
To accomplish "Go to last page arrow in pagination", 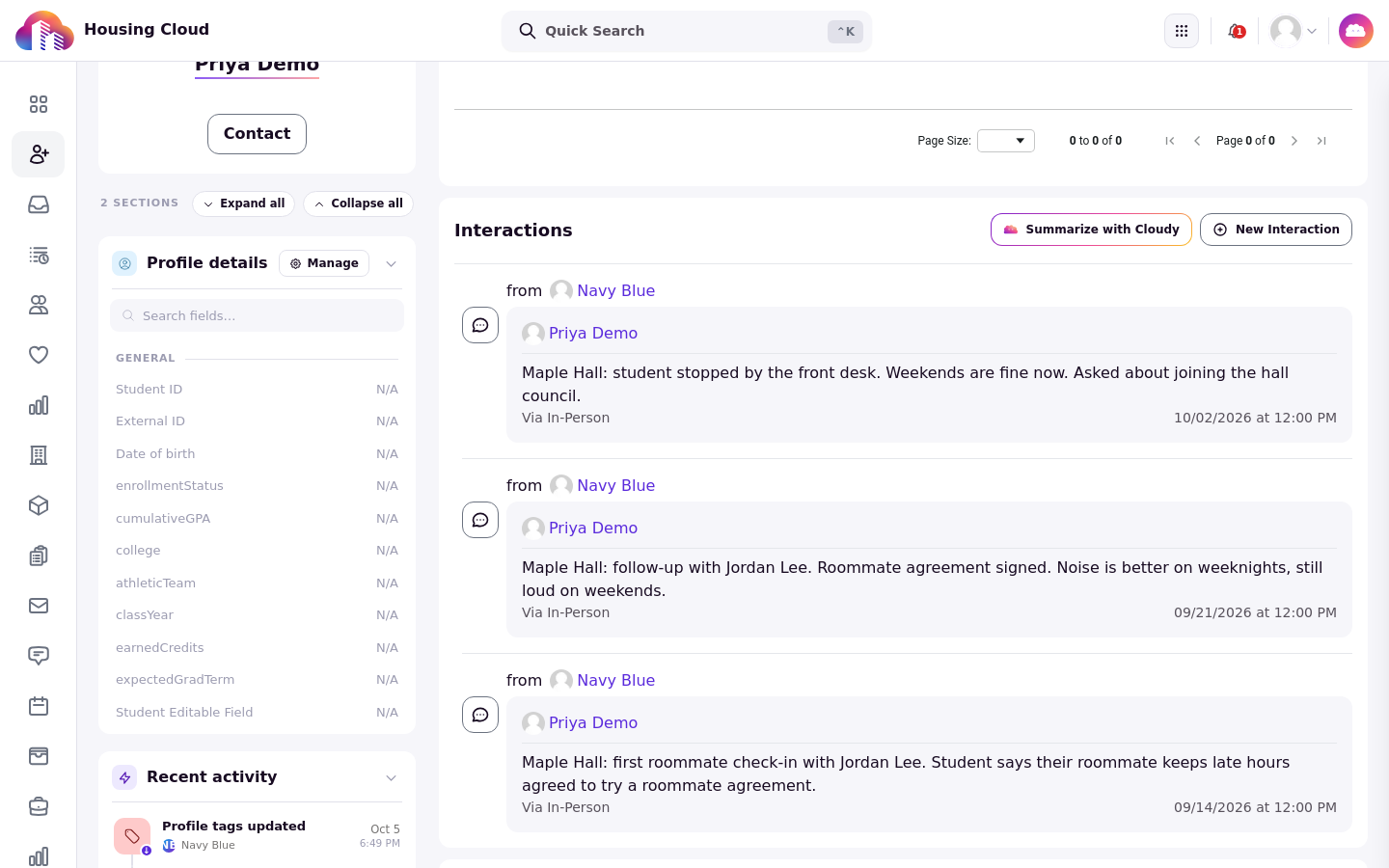I will 1321,141.
